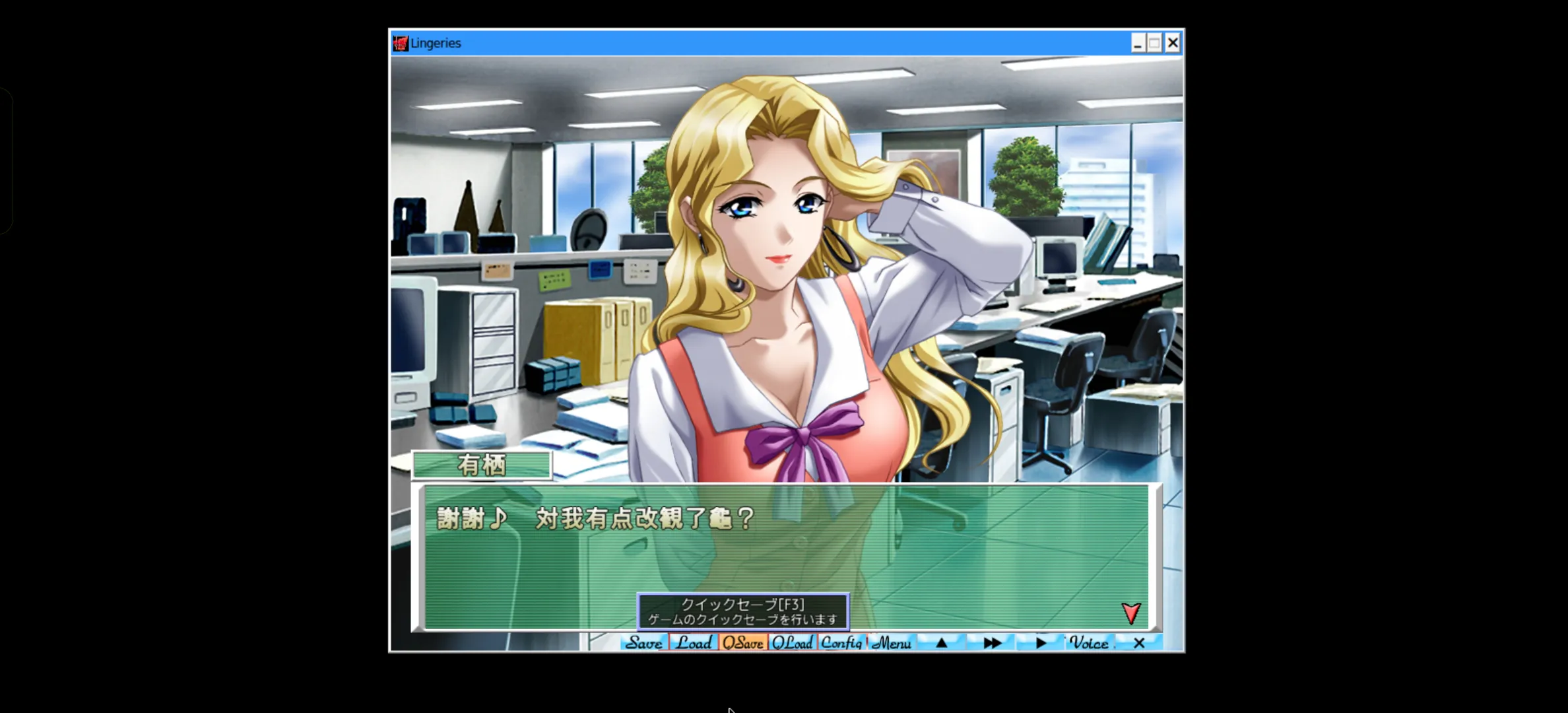Click the Save button
The height and width of the screenshot is (713, 1568).
coord(643,643)
